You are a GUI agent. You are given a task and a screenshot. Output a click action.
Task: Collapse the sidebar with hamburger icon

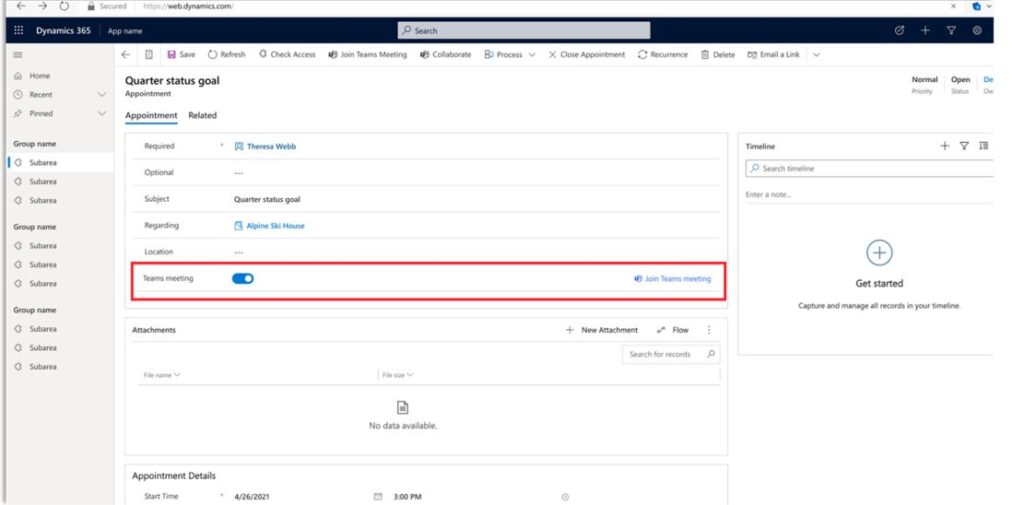[18, 55]
